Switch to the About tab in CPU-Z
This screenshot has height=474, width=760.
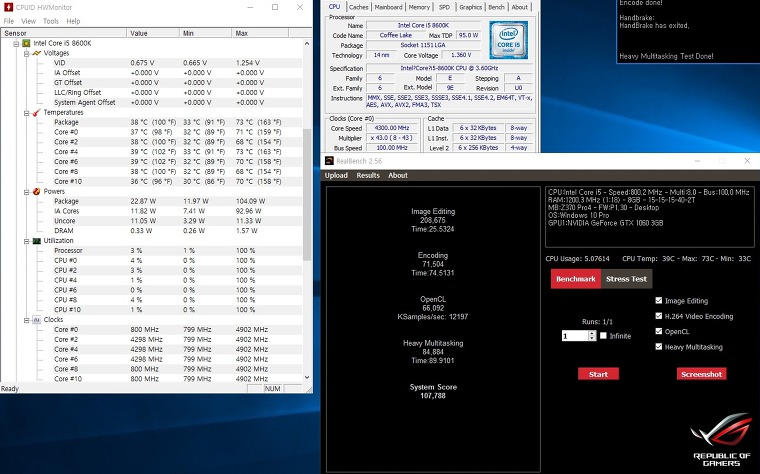click(519, 7)
